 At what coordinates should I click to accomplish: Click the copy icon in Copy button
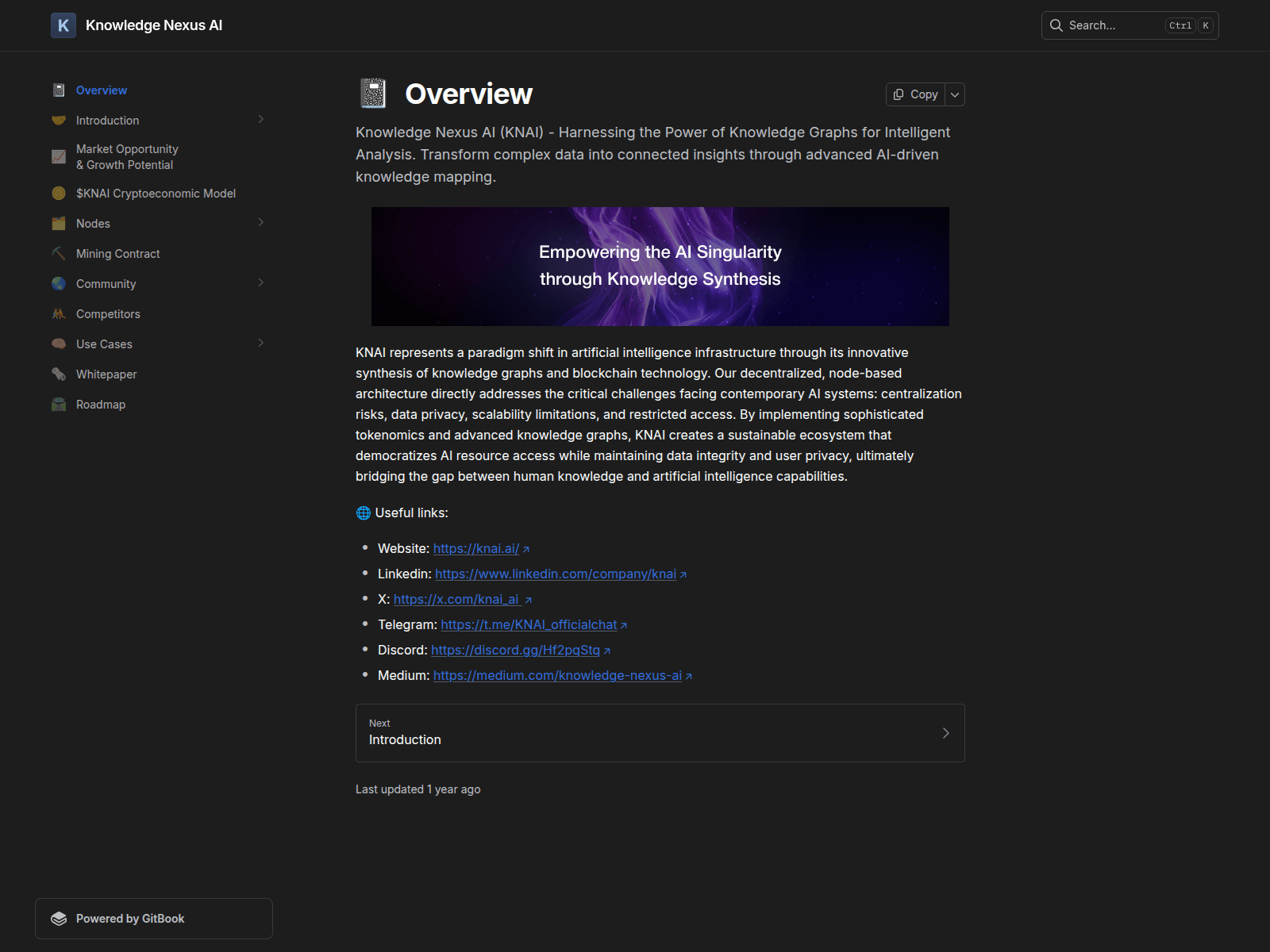[899, 94]
